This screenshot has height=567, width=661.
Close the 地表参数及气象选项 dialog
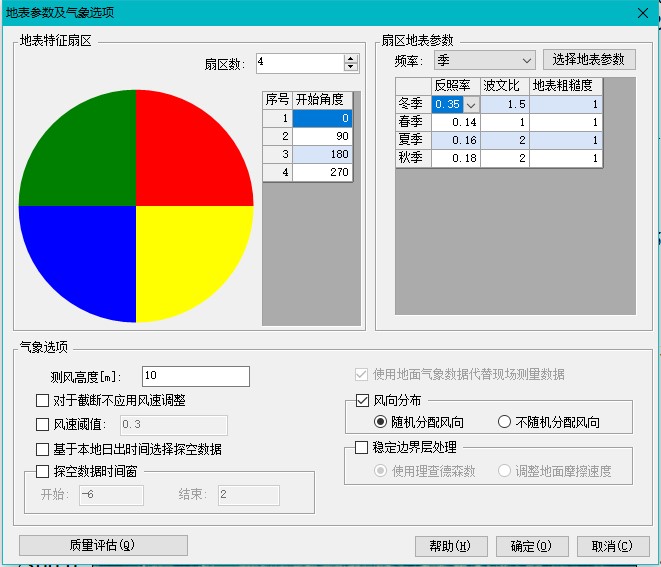(642, 12)
